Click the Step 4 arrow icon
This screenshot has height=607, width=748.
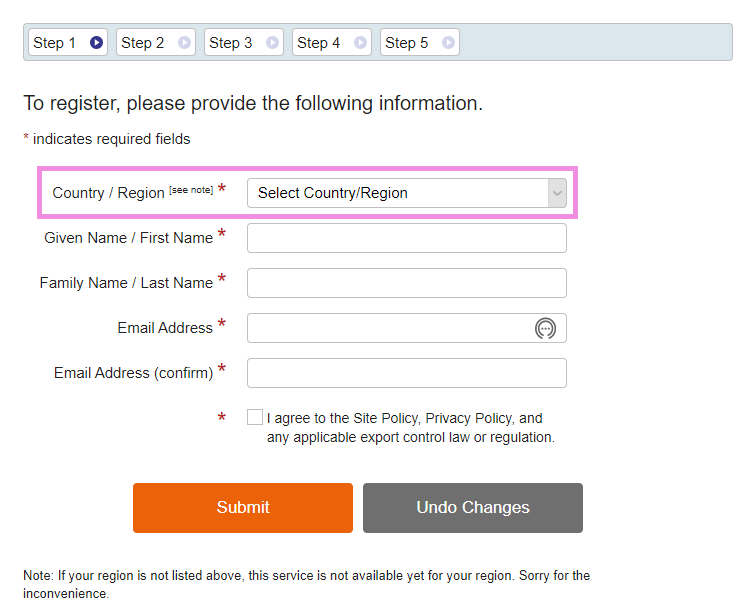click(x=360, y=43)
